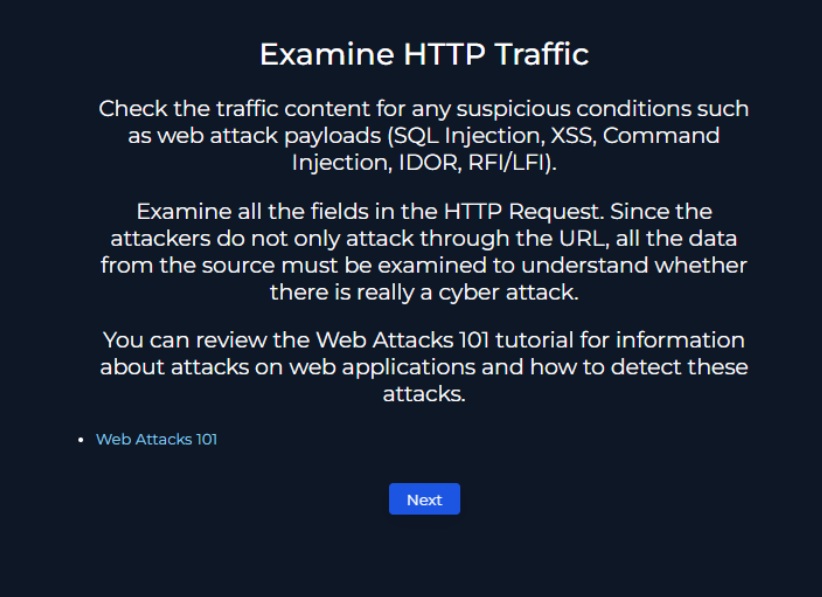Viewport: 822px width, 597px height.
Task: Click the bullet point before Web Attacks 101
Action: pos(81,440)
